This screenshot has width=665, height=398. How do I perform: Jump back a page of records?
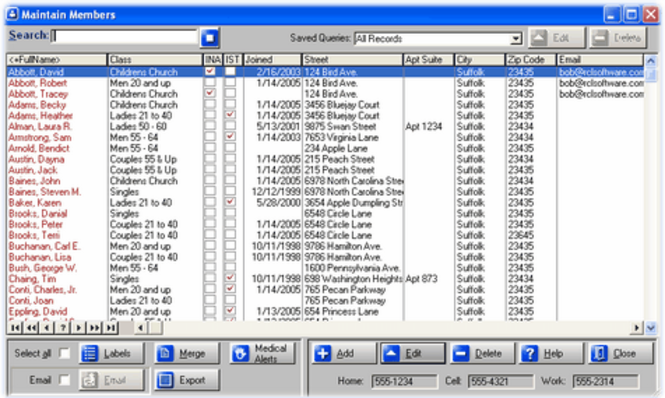pos(31,327)
